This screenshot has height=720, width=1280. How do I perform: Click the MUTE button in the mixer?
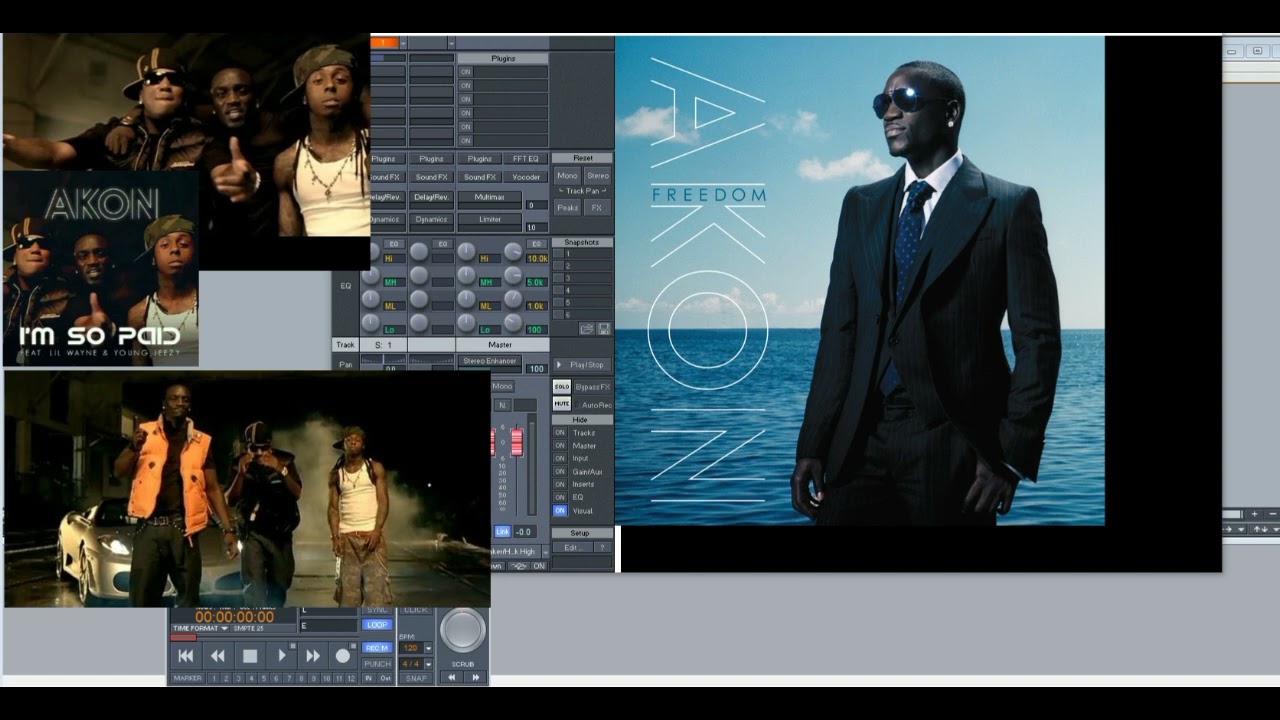(x=562, y=404)
